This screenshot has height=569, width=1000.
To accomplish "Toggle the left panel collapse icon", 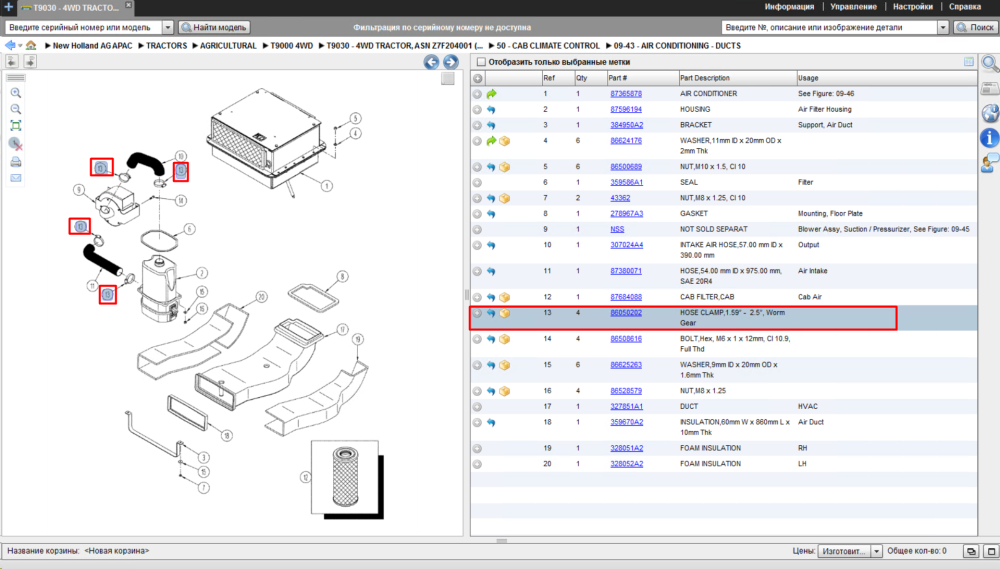I will [x=11, y=61].
